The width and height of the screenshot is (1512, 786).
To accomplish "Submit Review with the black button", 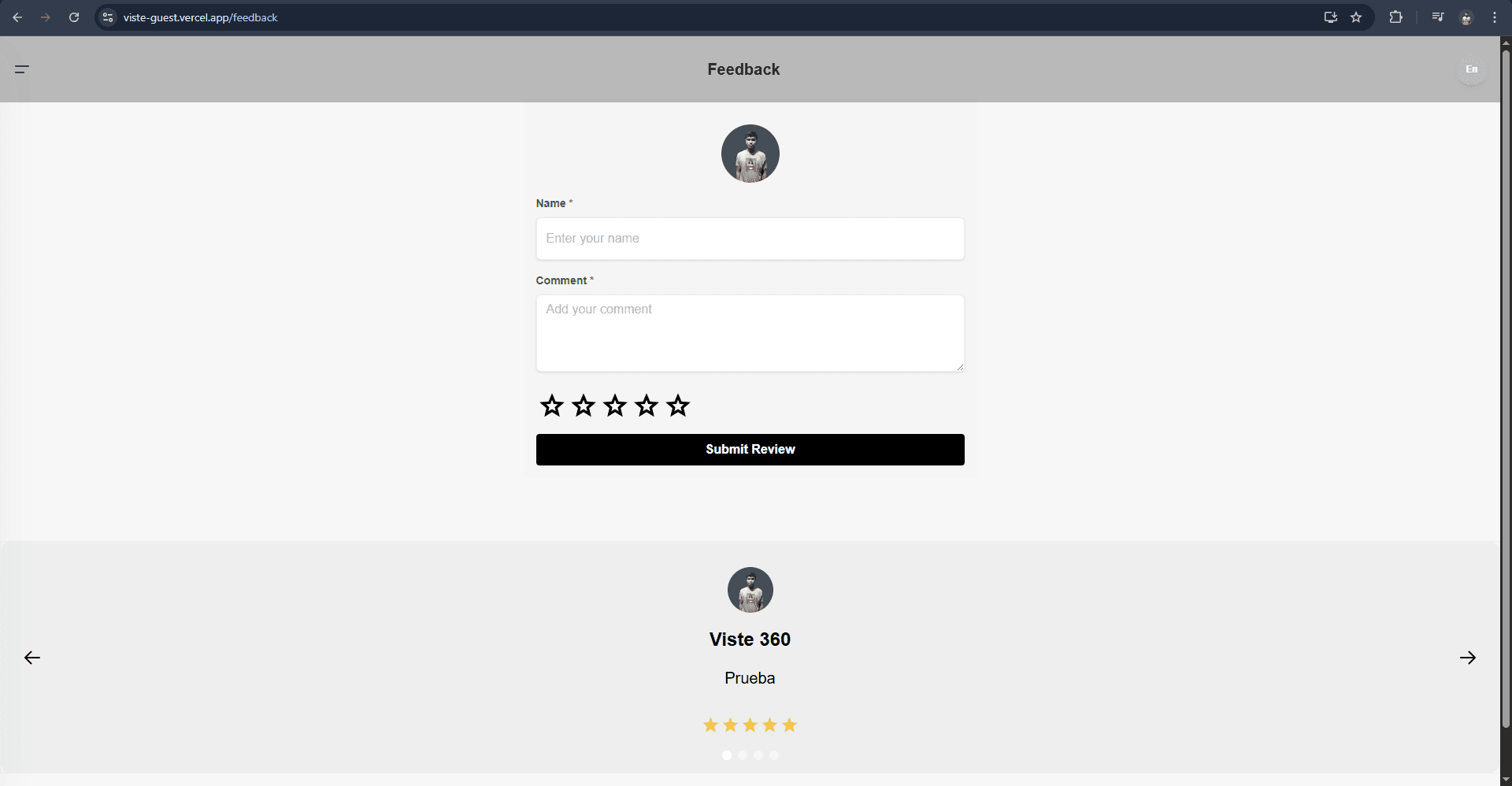I will pyautogui.click(x=750, y=449).
